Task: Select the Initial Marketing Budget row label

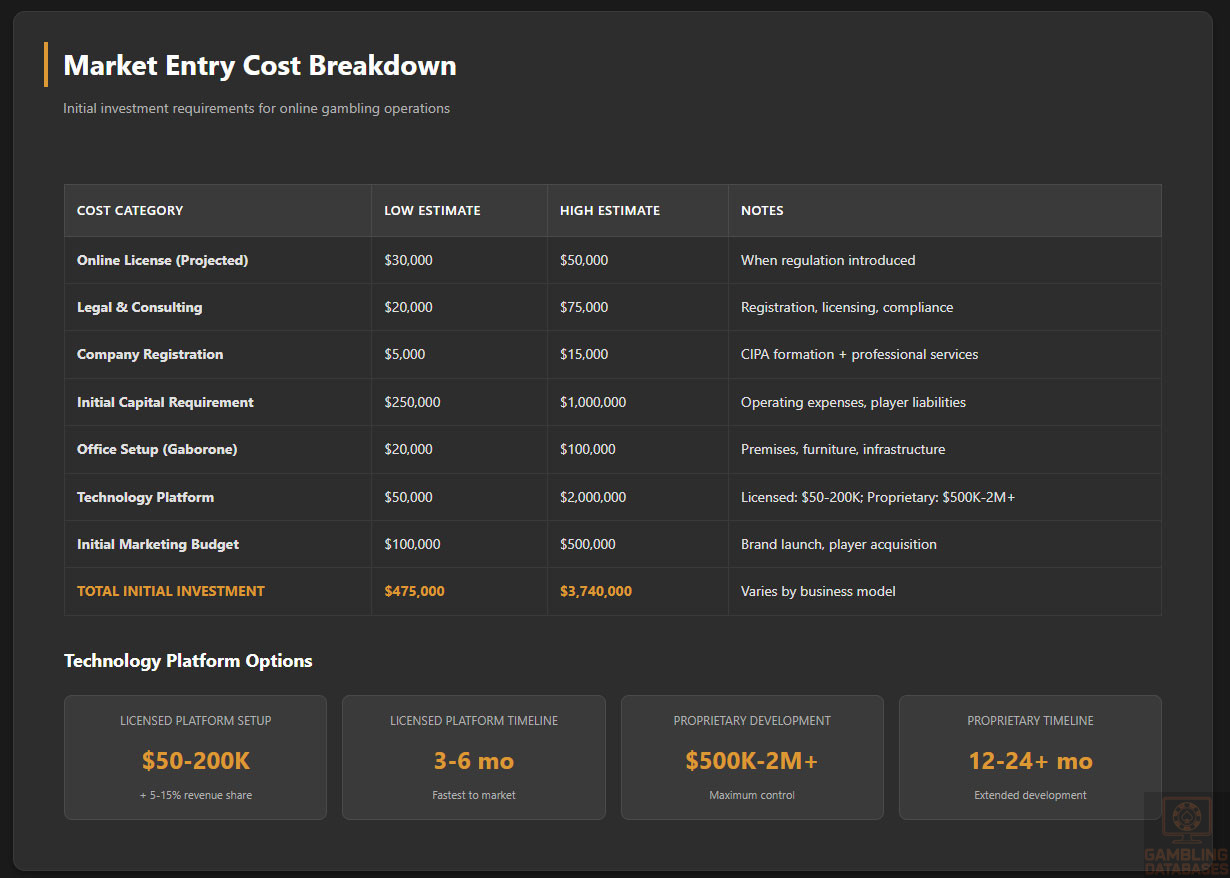Action: coord(158,544)
